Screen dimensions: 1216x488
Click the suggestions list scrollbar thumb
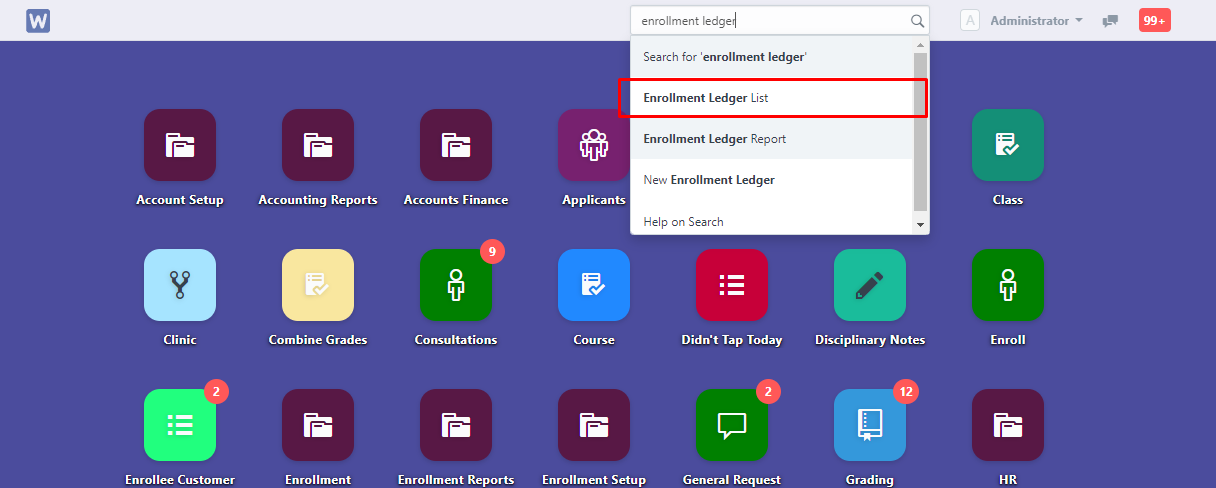(x=921, y=130)
